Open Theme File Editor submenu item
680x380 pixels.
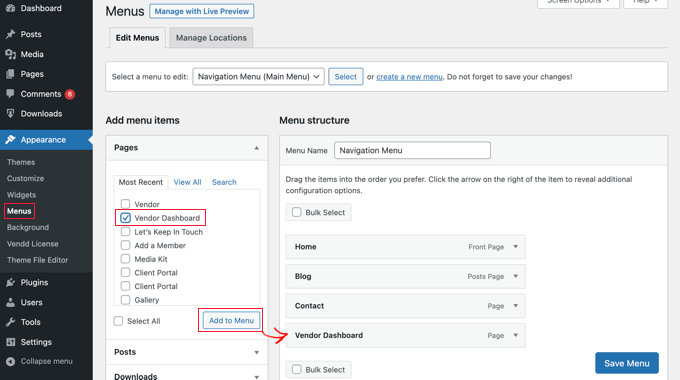click(37, 260)
